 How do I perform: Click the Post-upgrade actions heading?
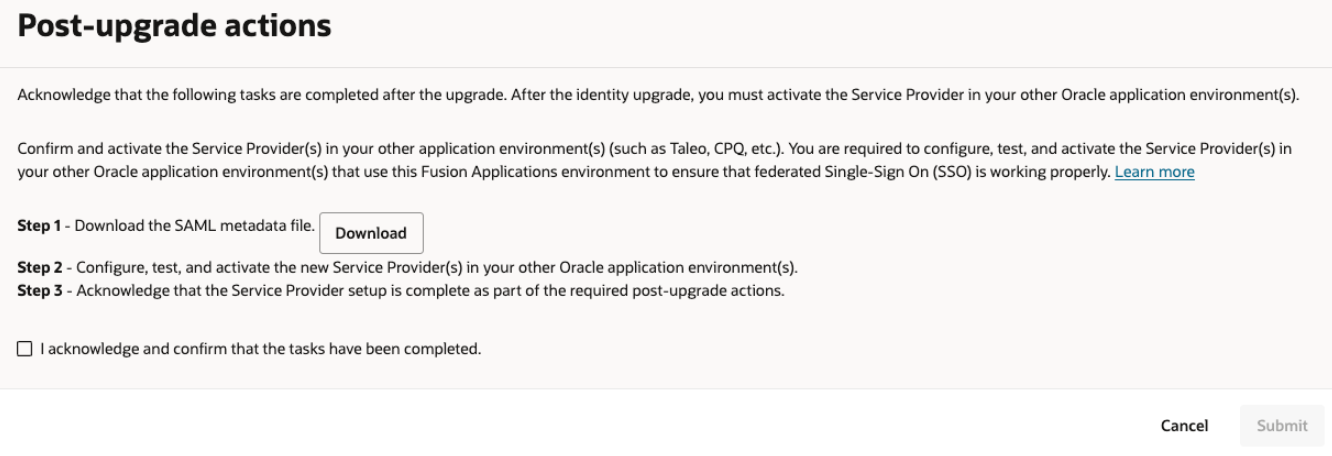174,26
